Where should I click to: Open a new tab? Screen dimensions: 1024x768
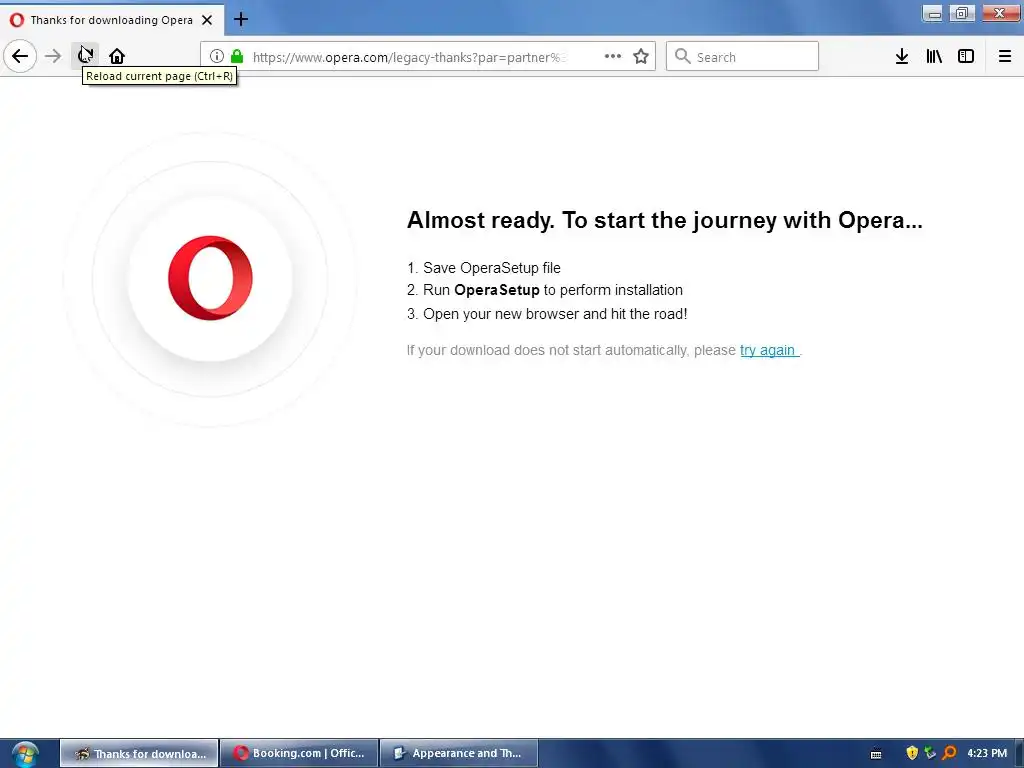[x=241, y=20]
